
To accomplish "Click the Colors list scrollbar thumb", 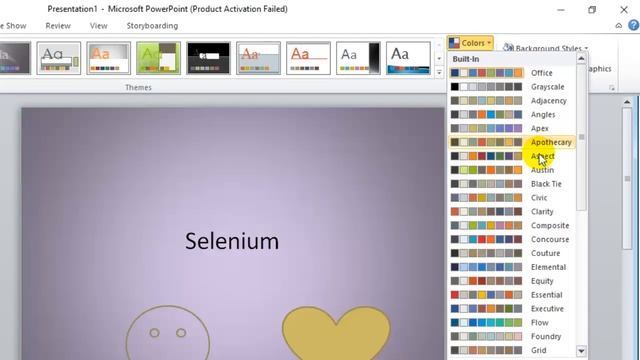I will pyautogui.click(x=582, y=137).
